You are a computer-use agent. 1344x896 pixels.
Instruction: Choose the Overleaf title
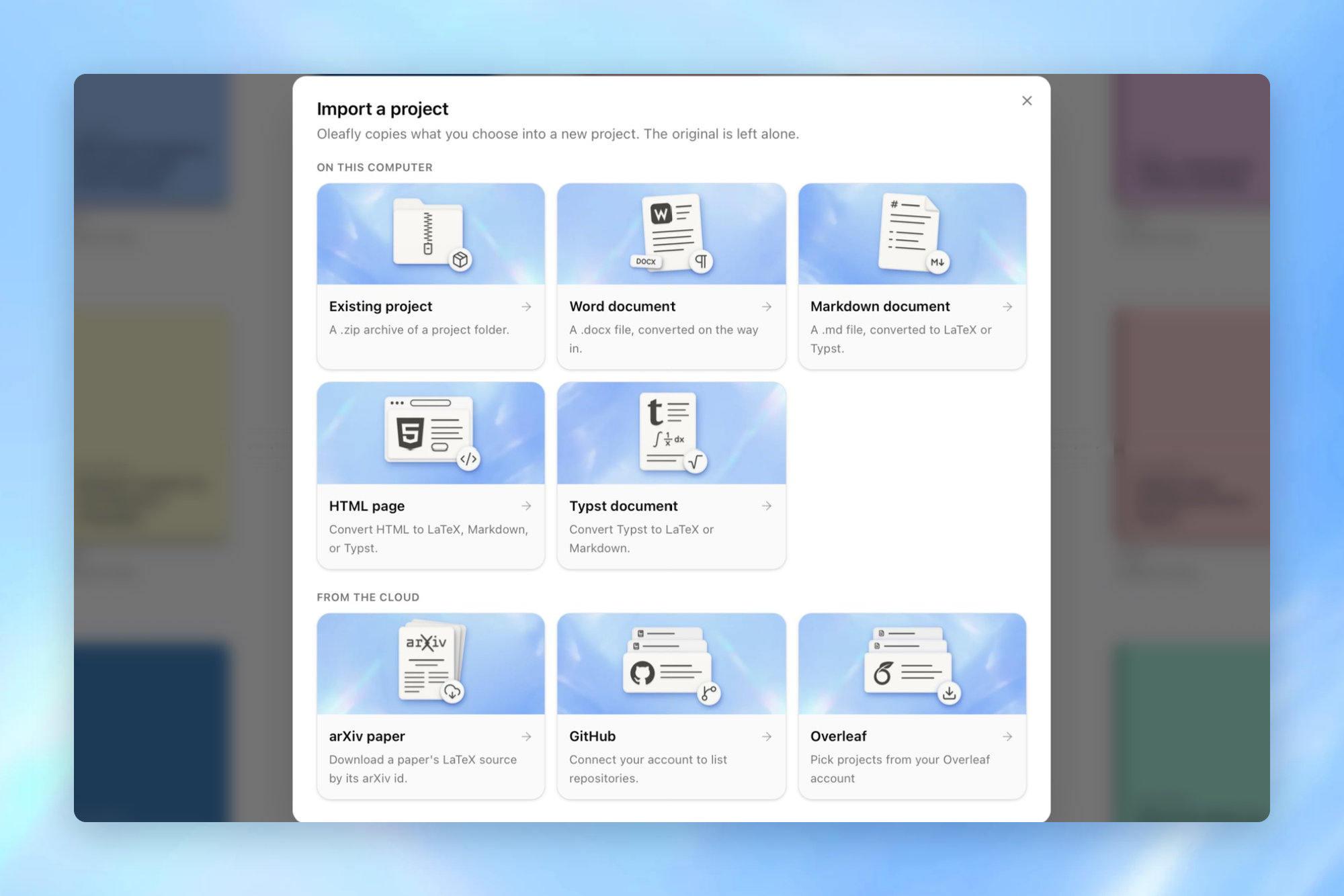point(838,736)
